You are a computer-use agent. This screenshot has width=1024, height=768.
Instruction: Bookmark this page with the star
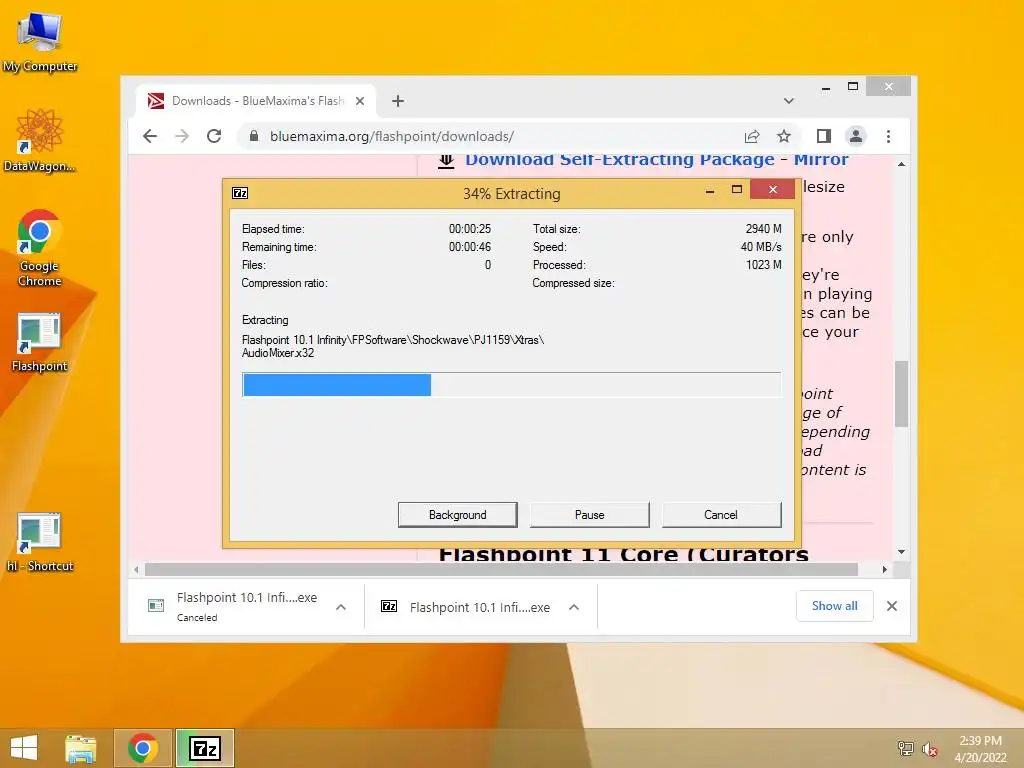[x=784, y=136]
